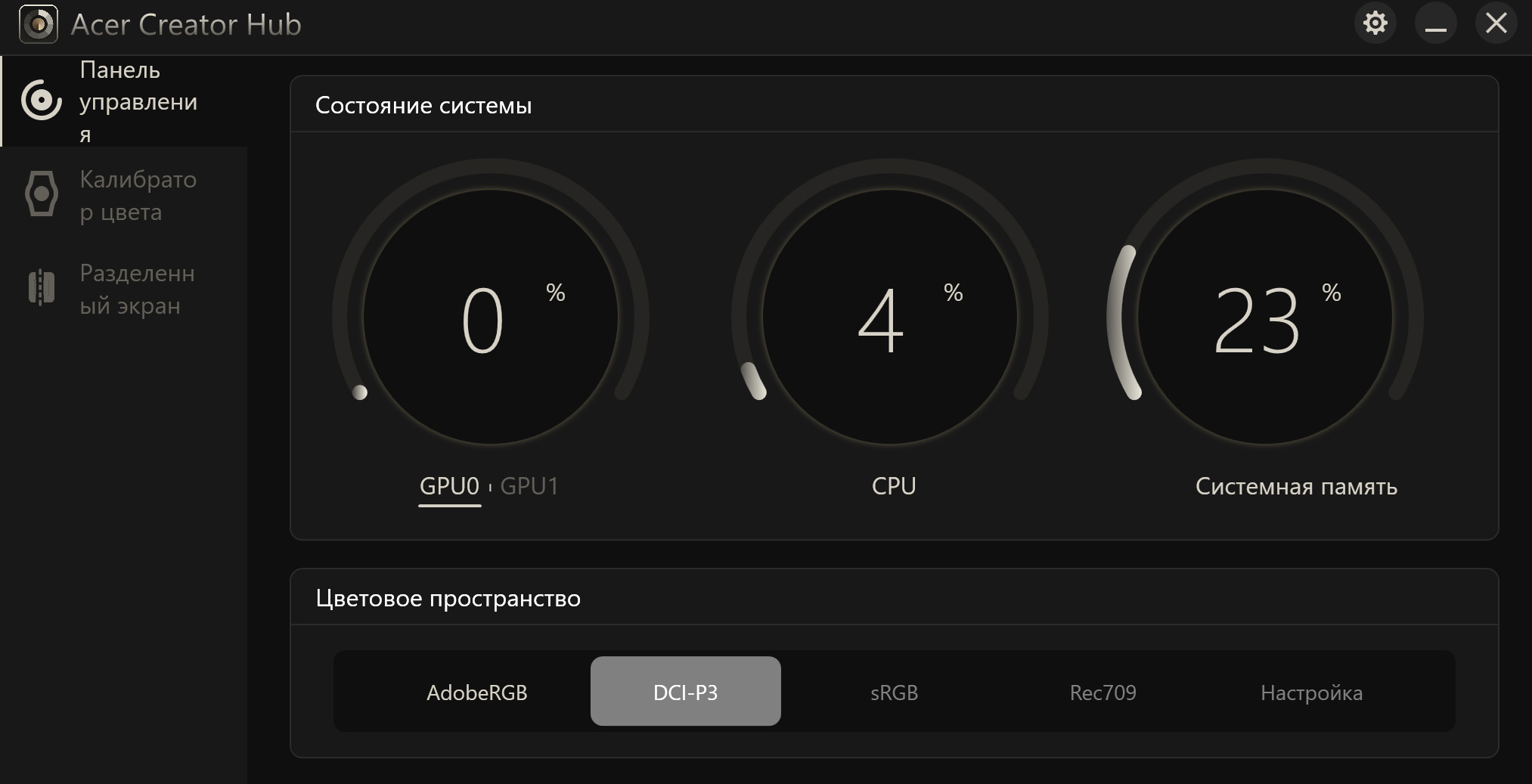Select the DCI-P3 color space option
The image size is (1532, 784).
point(685,692)
